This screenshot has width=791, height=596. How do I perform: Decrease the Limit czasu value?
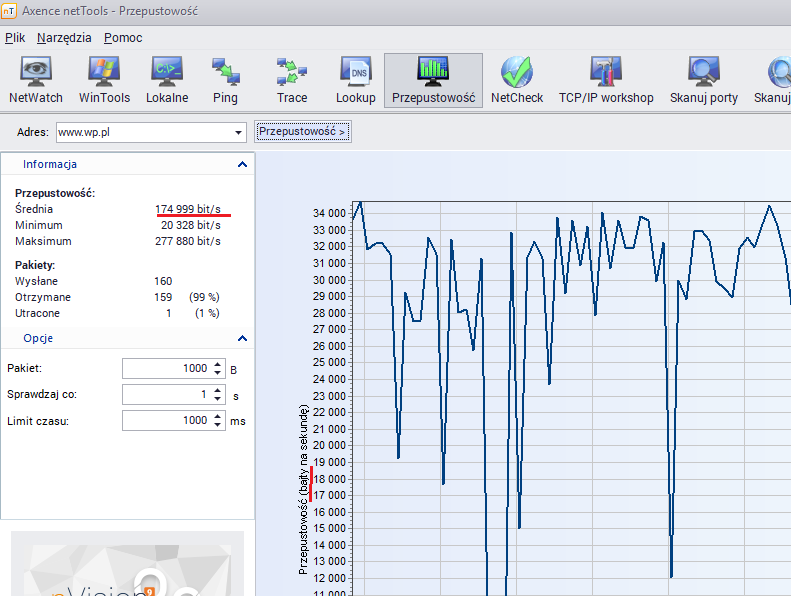pos(217,425)
